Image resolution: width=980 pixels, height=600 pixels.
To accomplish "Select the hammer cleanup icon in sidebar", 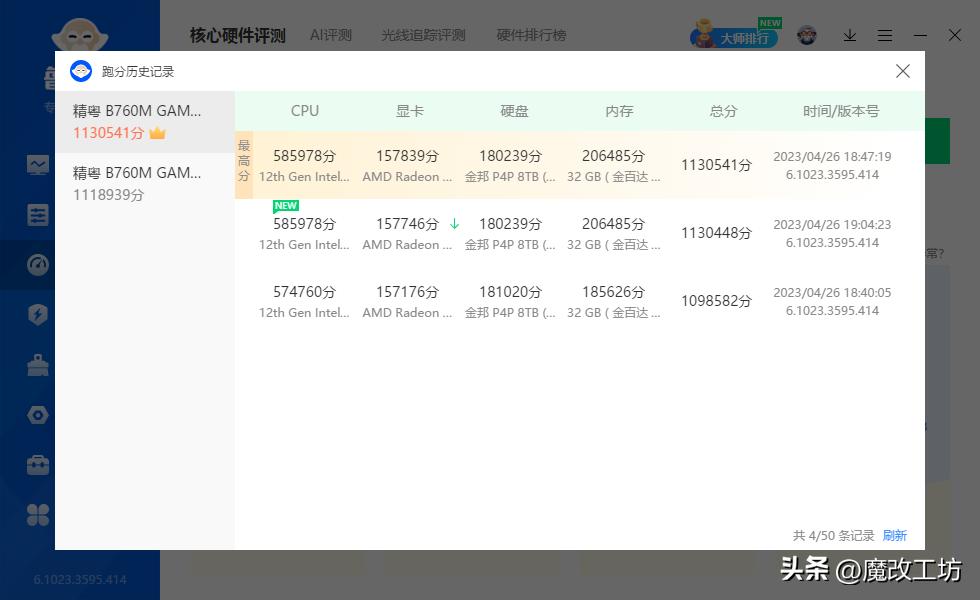I will pyautogui.click(x=37, y=364).
